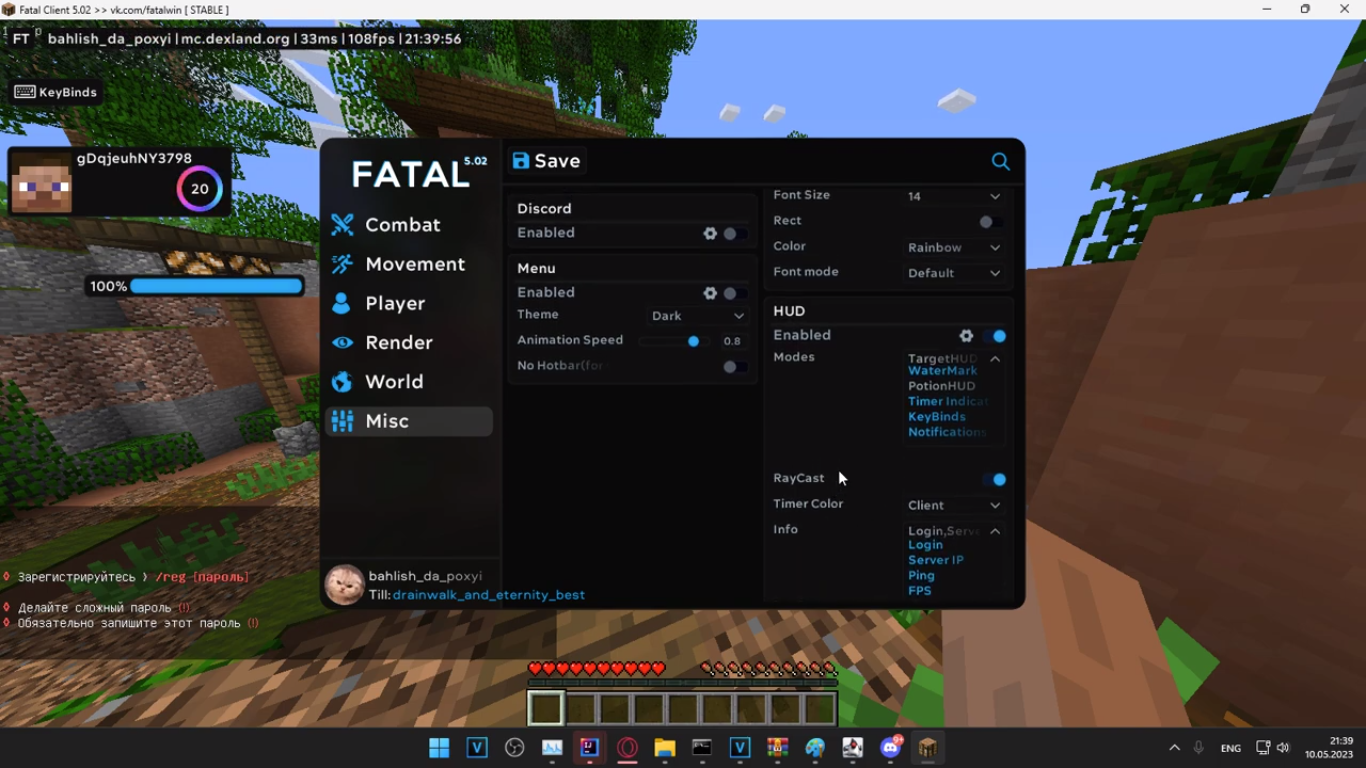Viewport: 1366px width, 768px height.
Task: Adjust the Animation Speed slider
Action: tap(674, 341)
